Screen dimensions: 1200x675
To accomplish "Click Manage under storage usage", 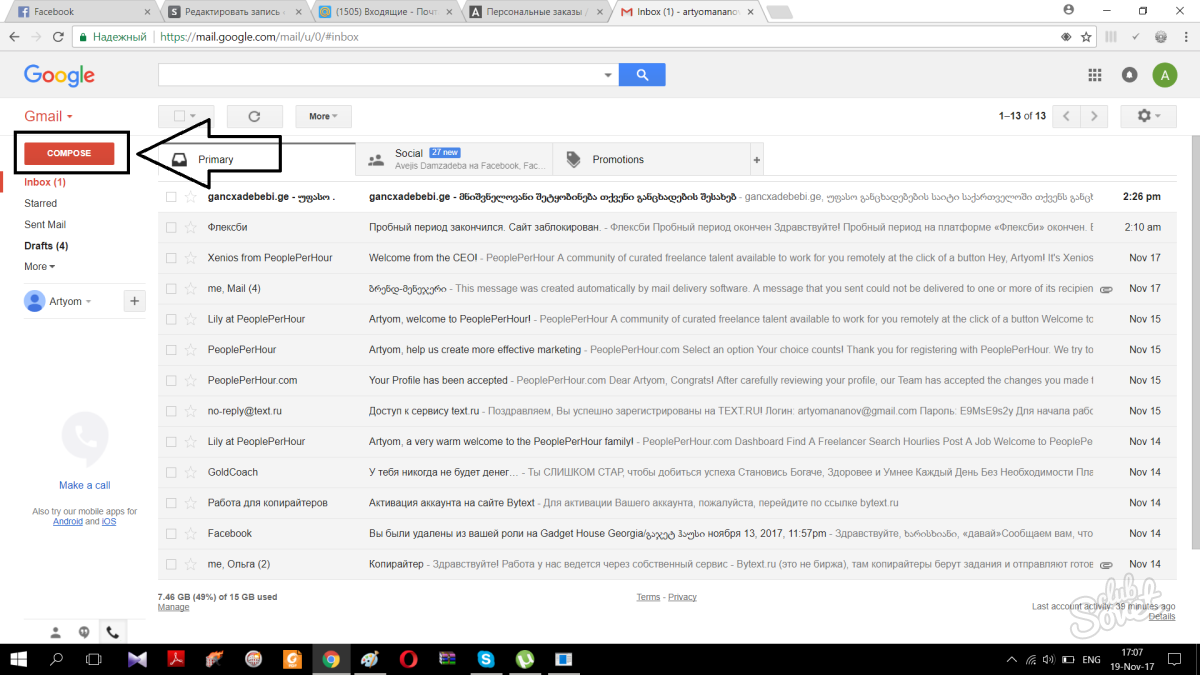I will point(173,607).
